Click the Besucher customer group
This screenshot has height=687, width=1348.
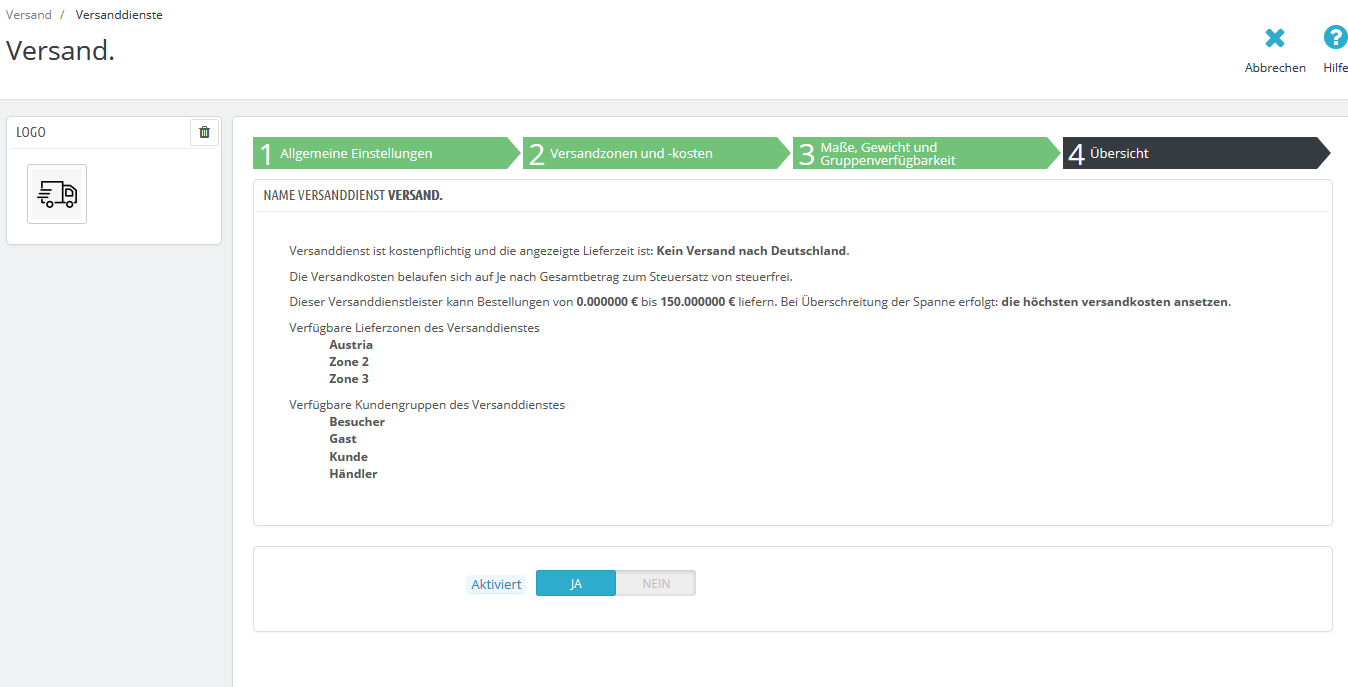[x=357, y=422]
